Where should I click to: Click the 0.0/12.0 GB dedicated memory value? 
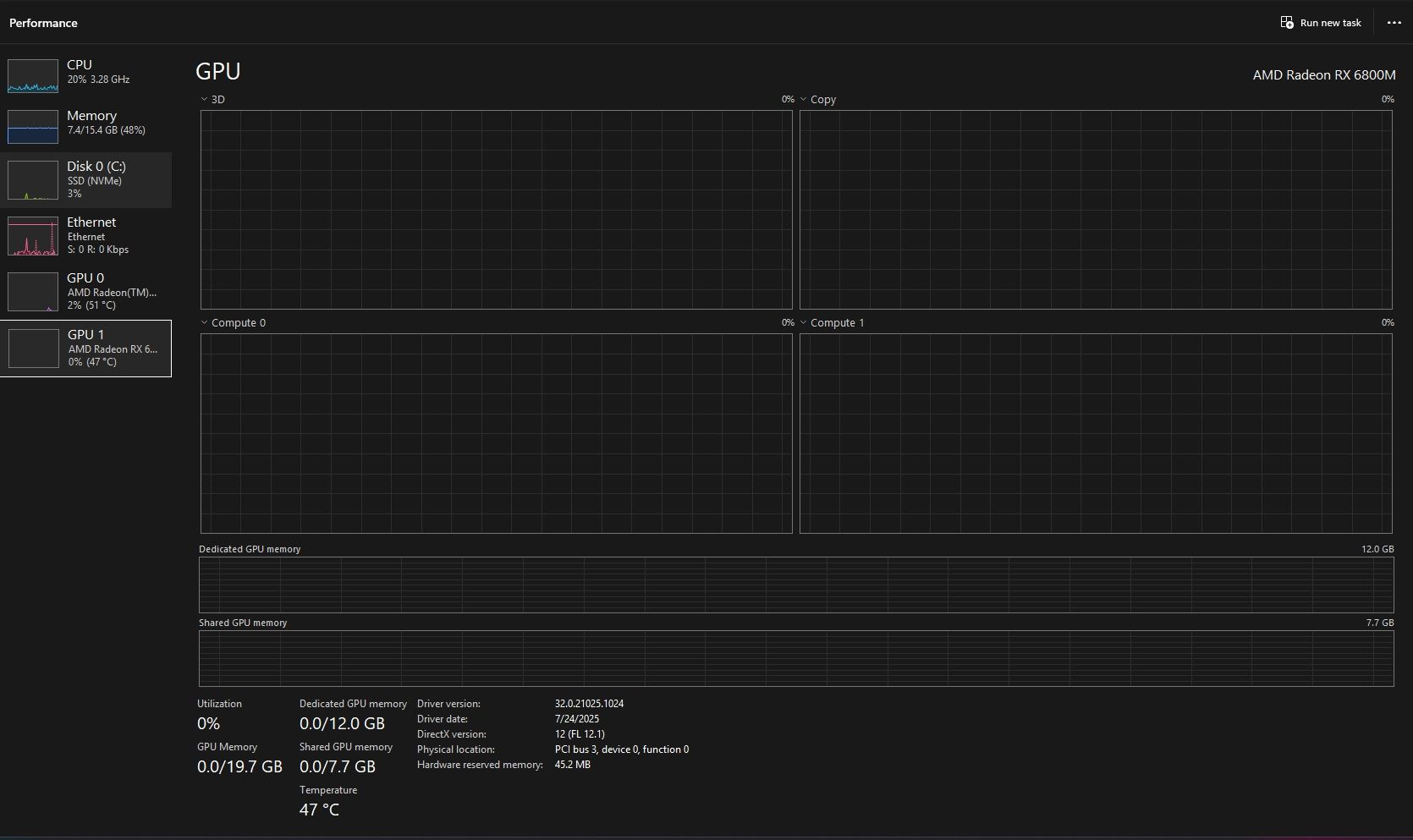(342, 723)
